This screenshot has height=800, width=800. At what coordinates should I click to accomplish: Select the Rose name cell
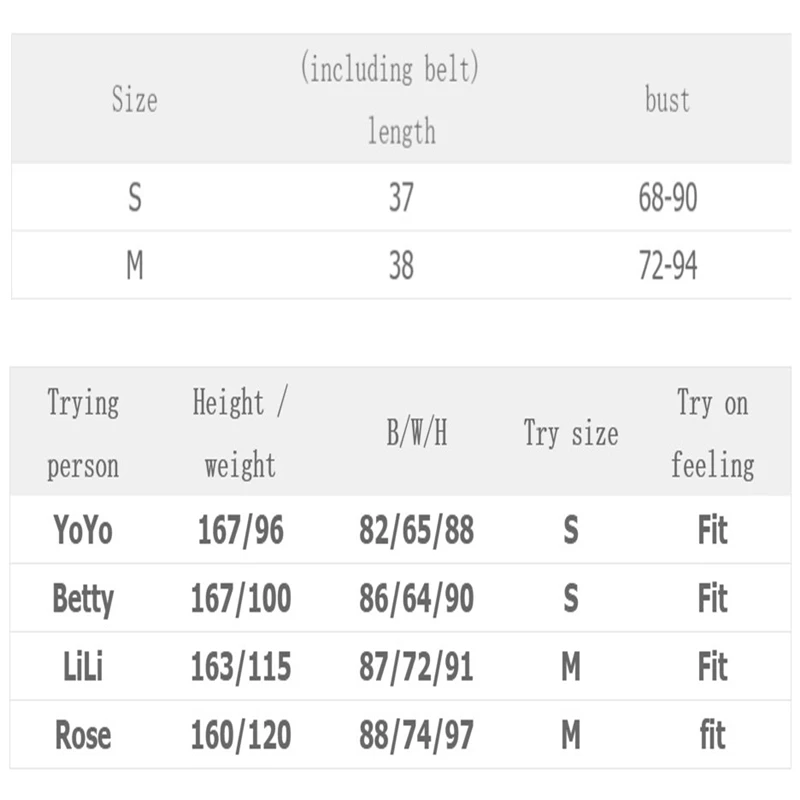pyautogui.click(x=83, y=735)
